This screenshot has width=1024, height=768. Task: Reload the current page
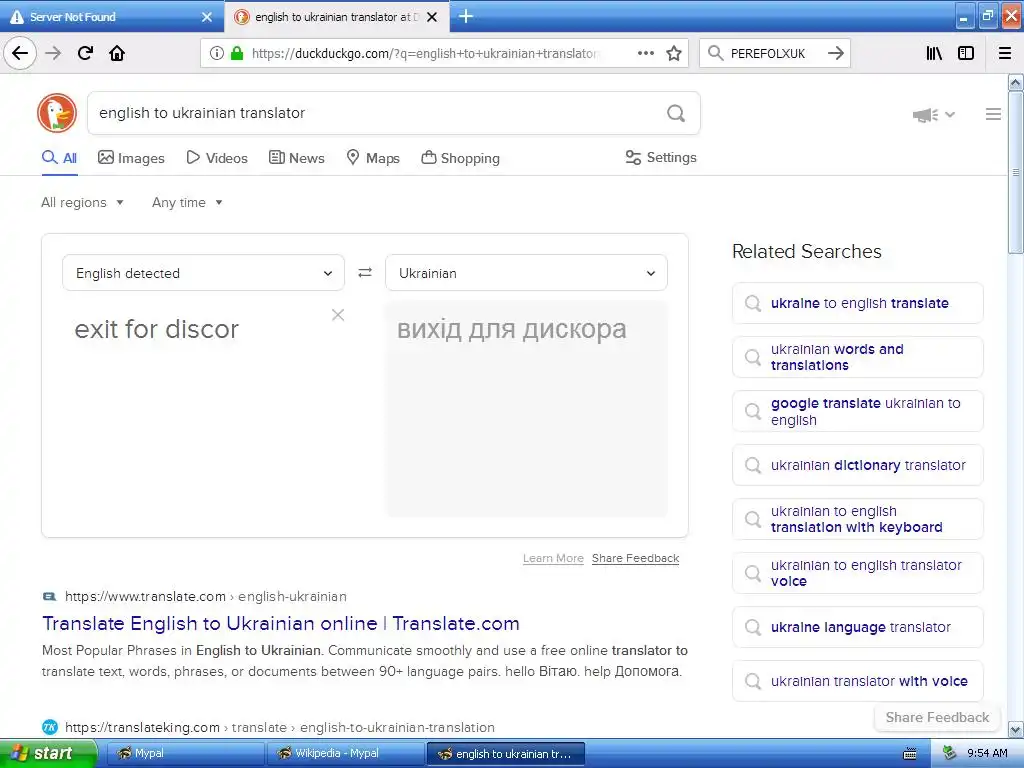tap(86, 53)
